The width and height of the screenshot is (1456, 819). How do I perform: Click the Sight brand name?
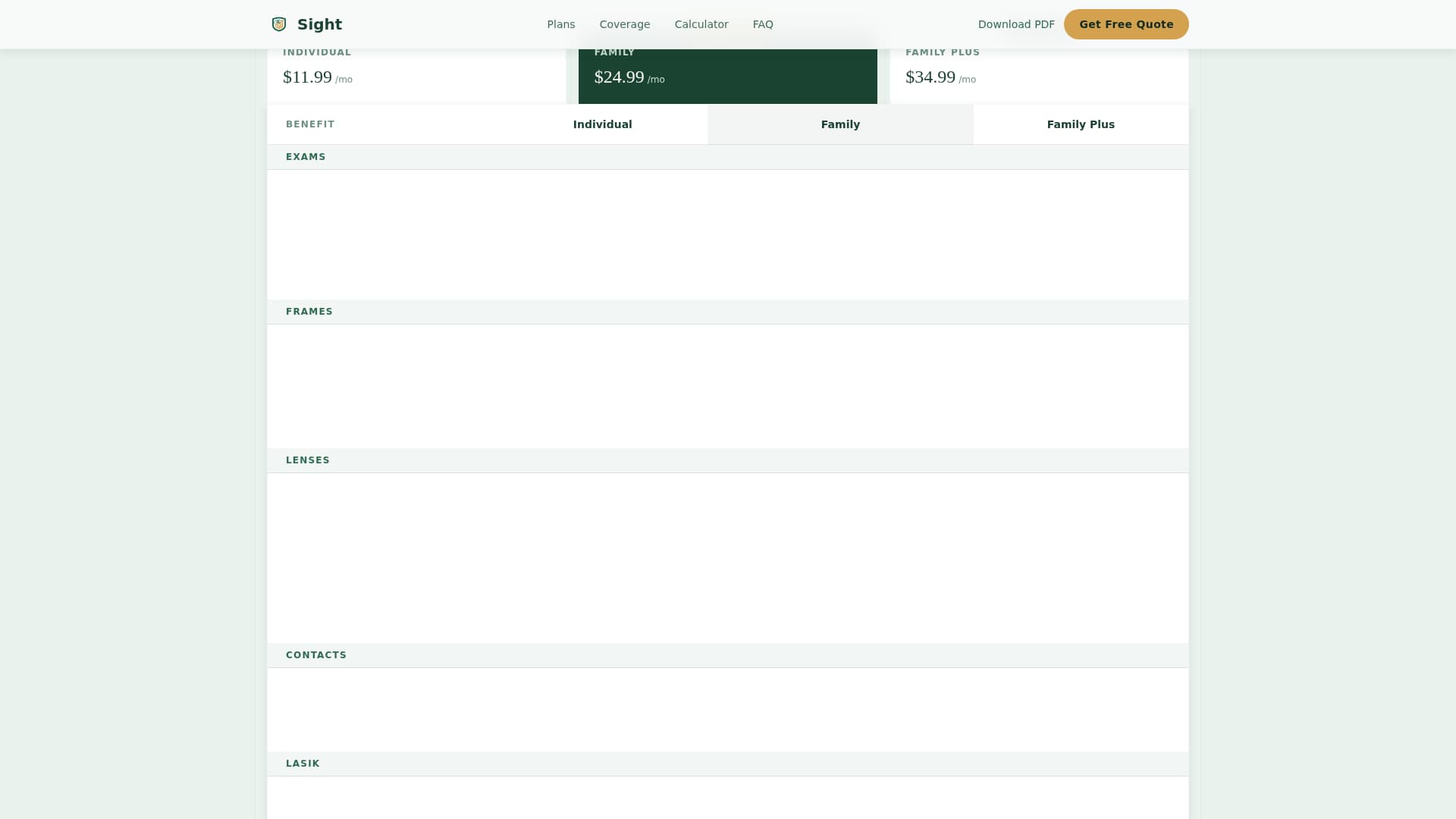click(x=319, y=24)
